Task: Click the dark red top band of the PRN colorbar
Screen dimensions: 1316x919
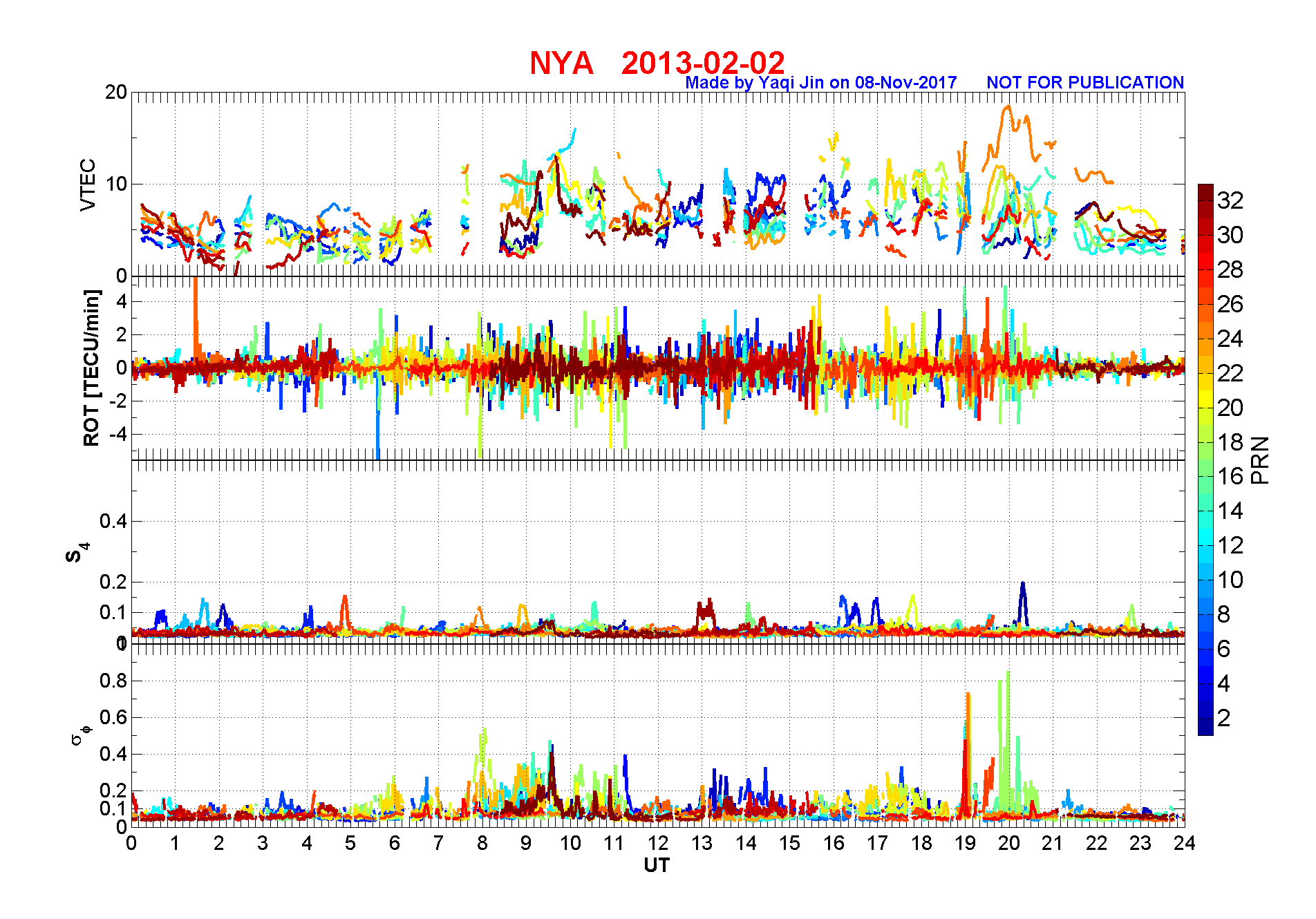Action: pyautogui.click(x=1205, y=192)
